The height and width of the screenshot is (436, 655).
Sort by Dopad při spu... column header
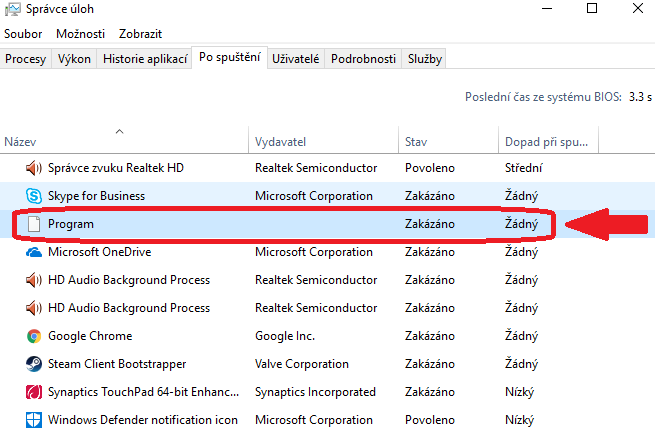click(548, 142)
